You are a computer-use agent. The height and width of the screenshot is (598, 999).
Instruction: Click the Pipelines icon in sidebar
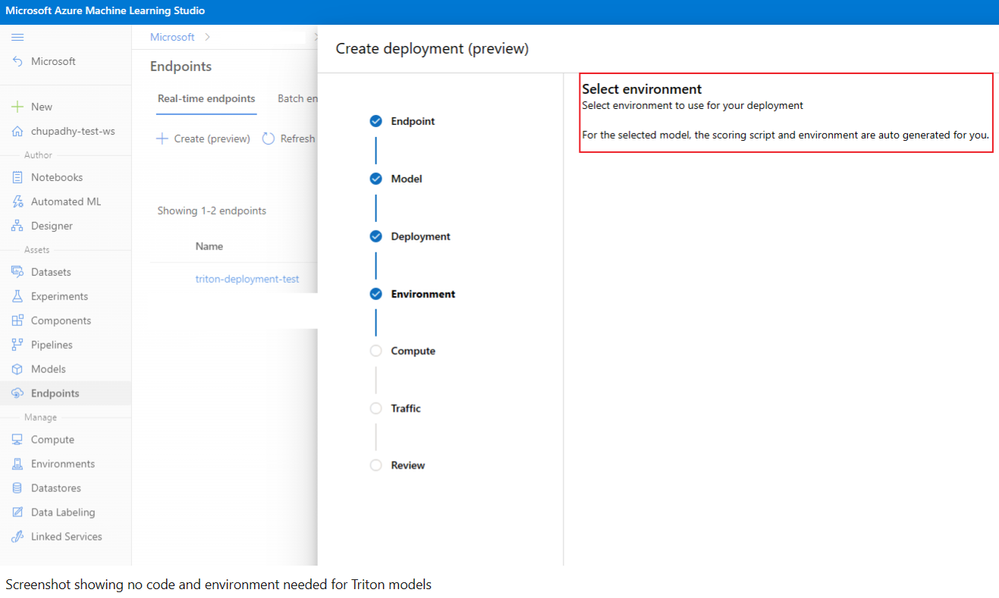pyautogui.click(x=17, y=345)
